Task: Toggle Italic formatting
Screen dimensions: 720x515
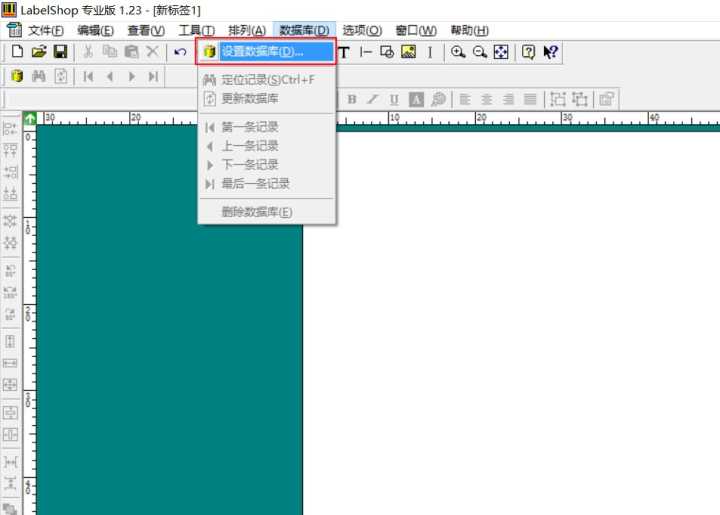Action: [x=373, y=99]
